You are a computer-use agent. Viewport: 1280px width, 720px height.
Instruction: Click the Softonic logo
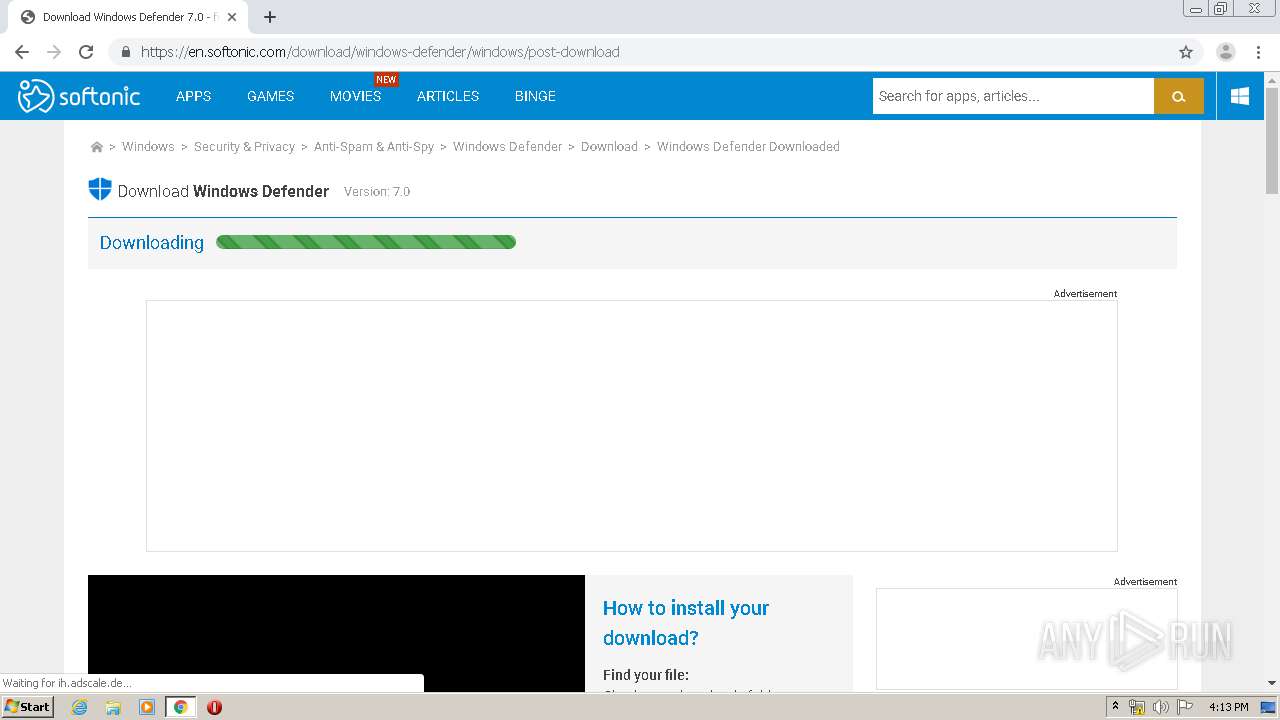click(x=79, y=96)
